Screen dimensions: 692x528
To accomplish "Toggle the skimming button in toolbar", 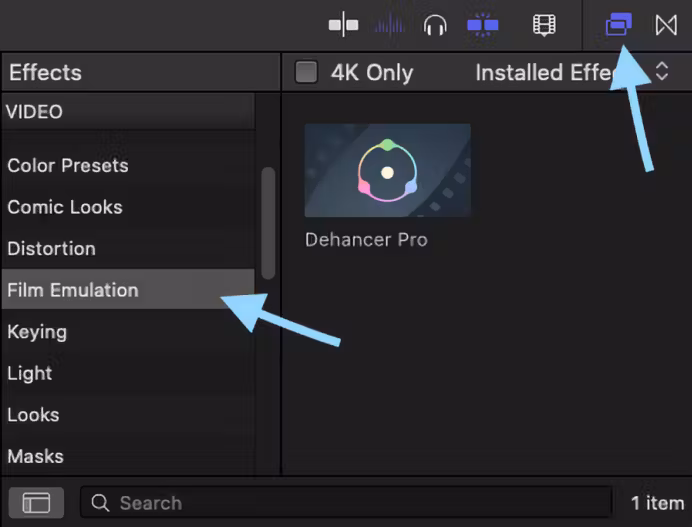I will [x=343, y=25].
